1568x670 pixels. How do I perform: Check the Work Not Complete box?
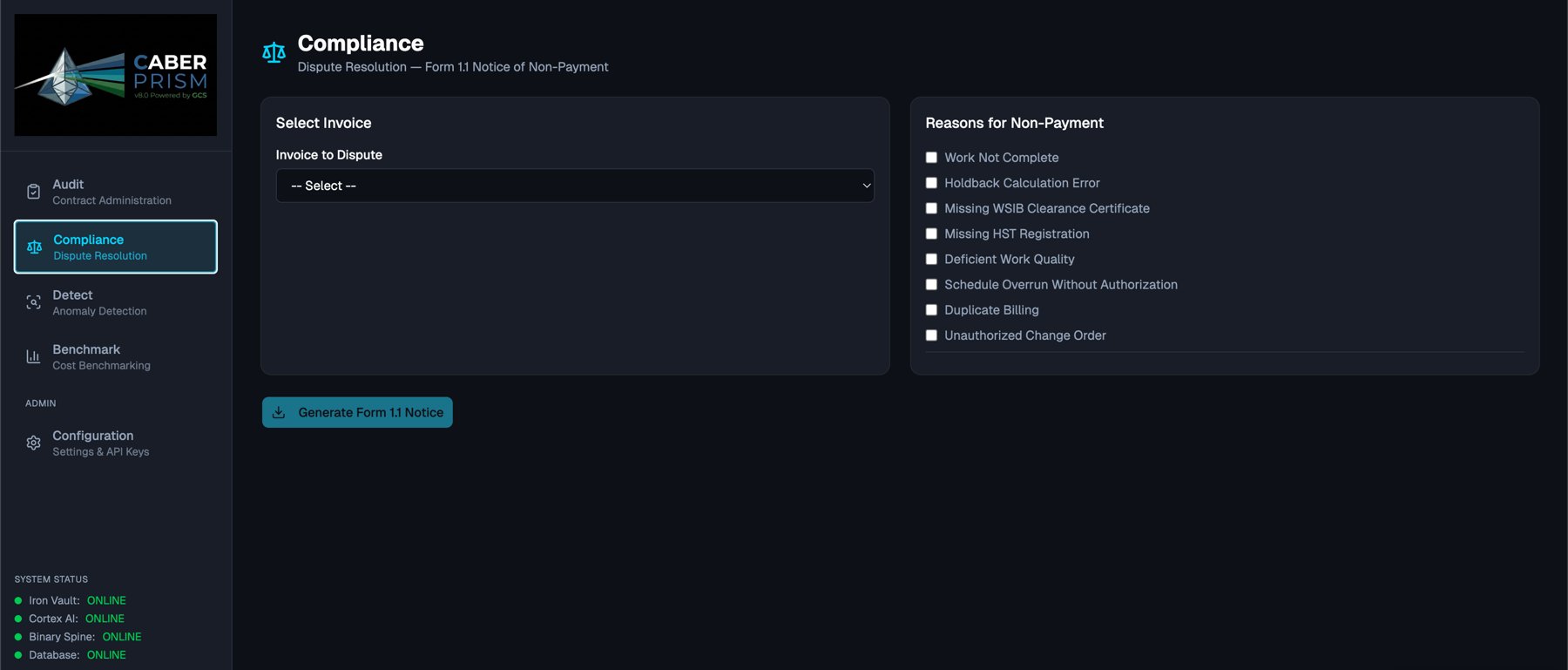[x=931, y=158]
